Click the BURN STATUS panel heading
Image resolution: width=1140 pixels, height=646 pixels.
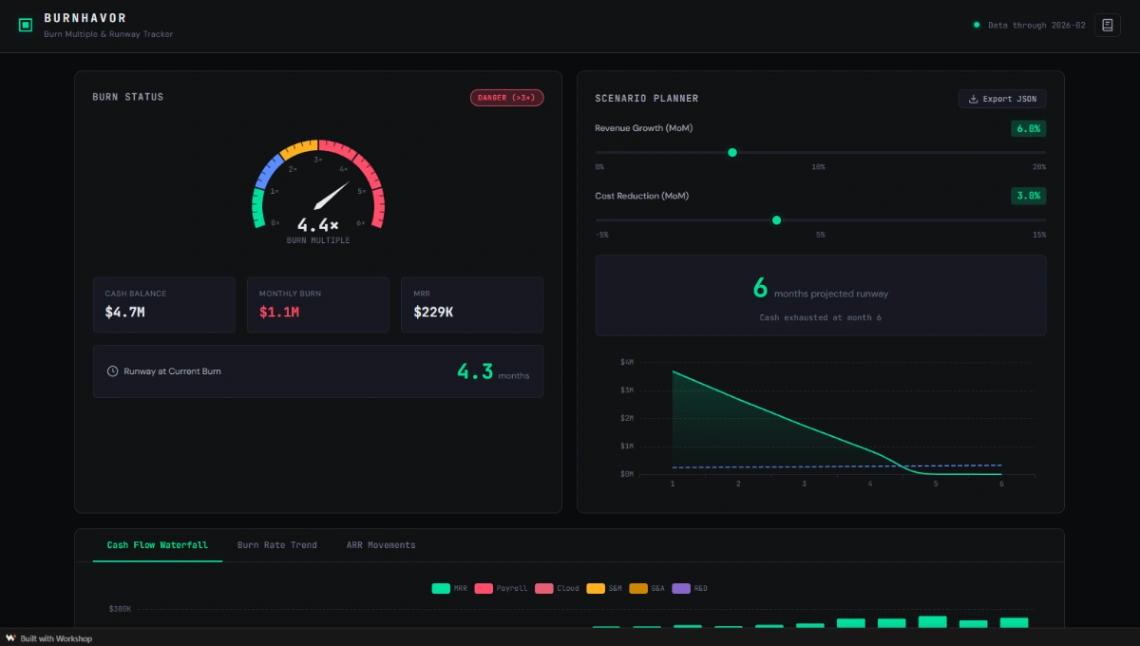(128, 97)
